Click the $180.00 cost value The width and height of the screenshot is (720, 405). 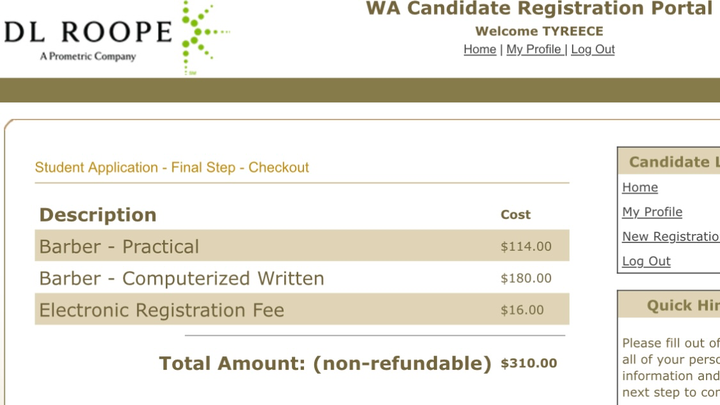pos(526,278)
